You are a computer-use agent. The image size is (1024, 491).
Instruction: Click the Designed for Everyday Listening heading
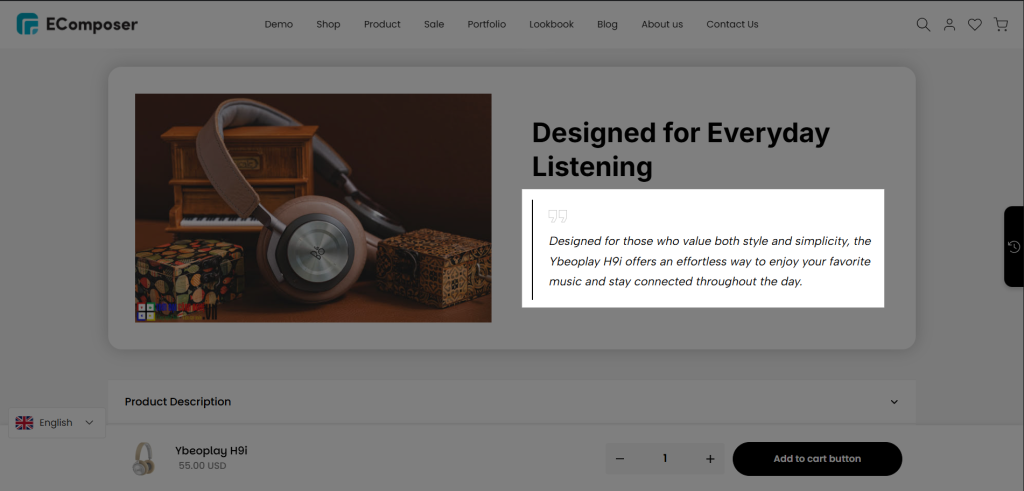coord(680,150)
